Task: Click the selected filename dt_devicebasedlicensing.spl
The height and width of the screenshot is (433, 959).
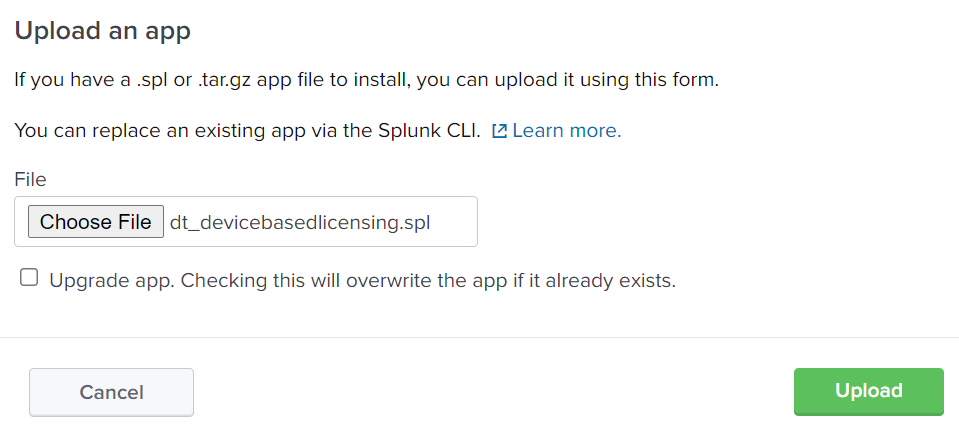Action: (300, 222)
